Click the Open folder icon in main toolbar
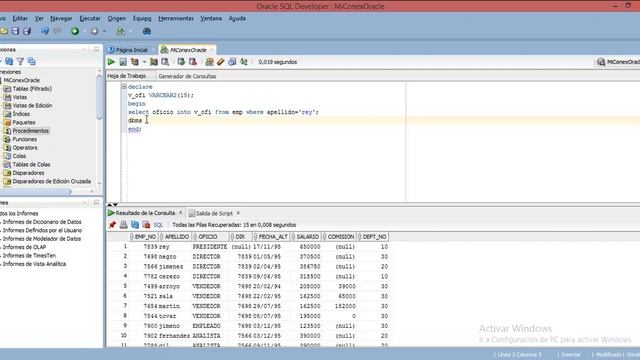The image size is (640, 360). (x=4, y=31)
